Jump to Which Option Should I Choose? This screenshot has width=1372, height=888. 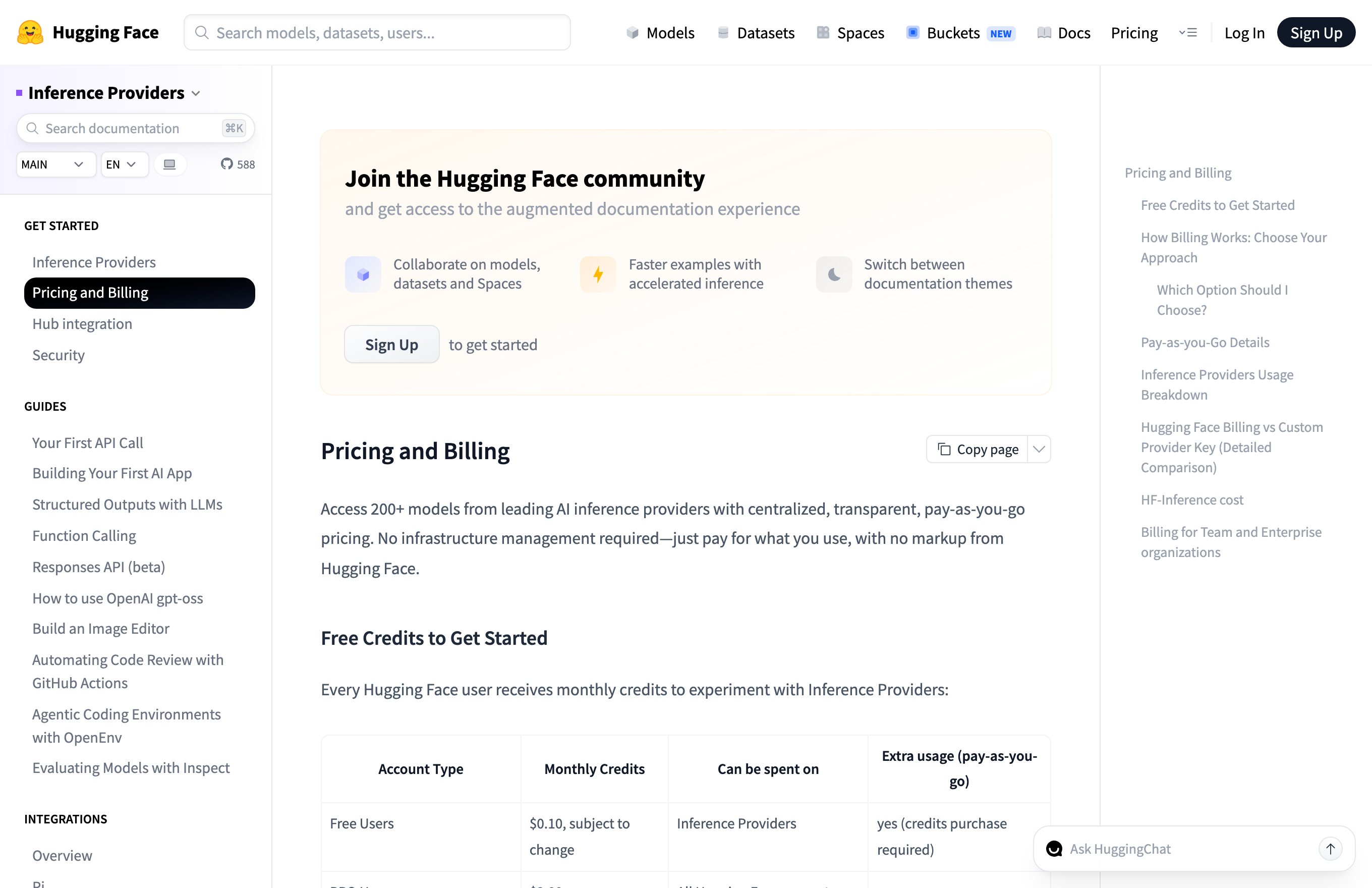coord(1222,300)
